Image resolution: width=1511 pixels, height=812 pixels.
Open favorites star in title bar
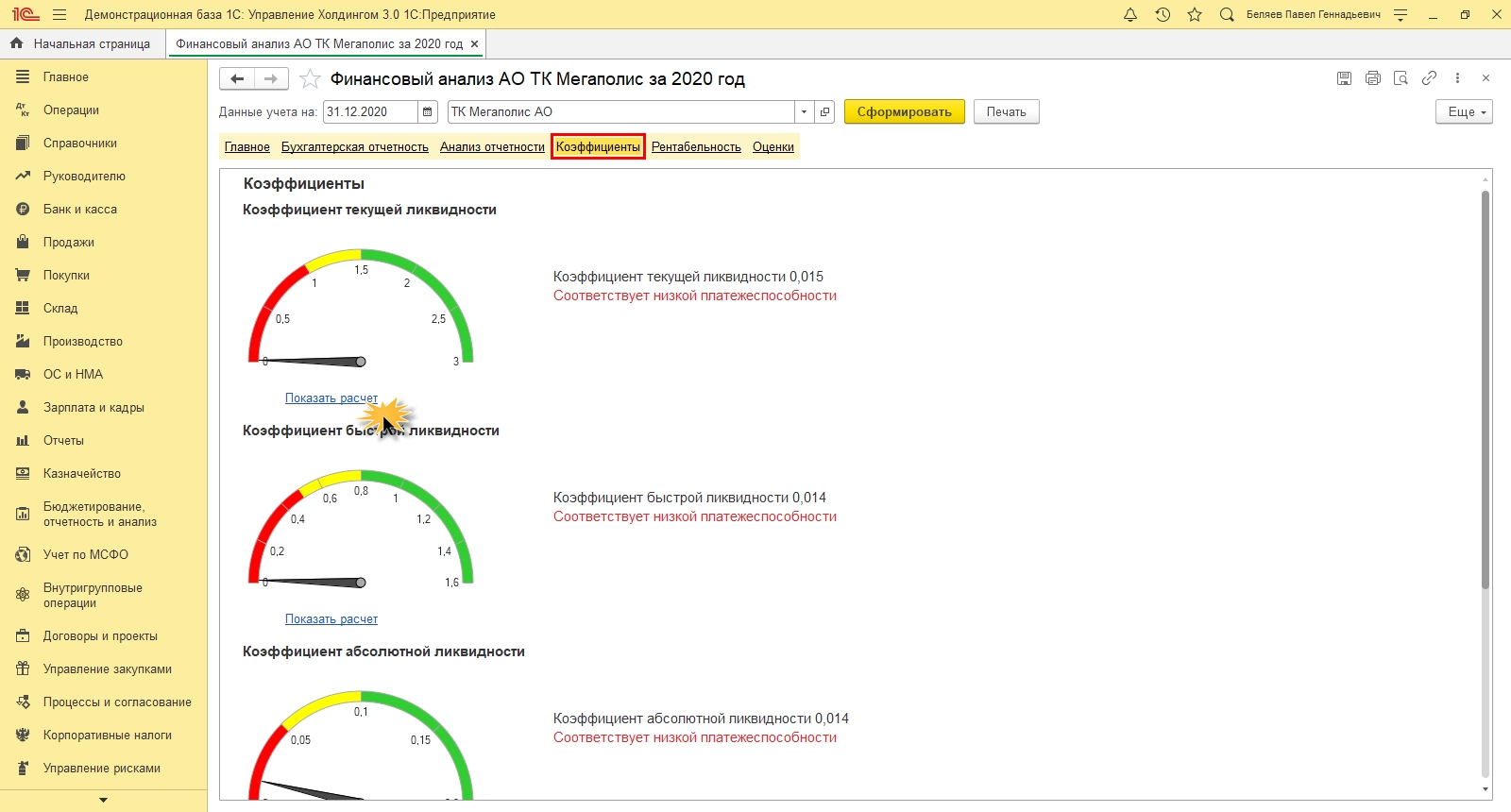(x=1195, y=14)
